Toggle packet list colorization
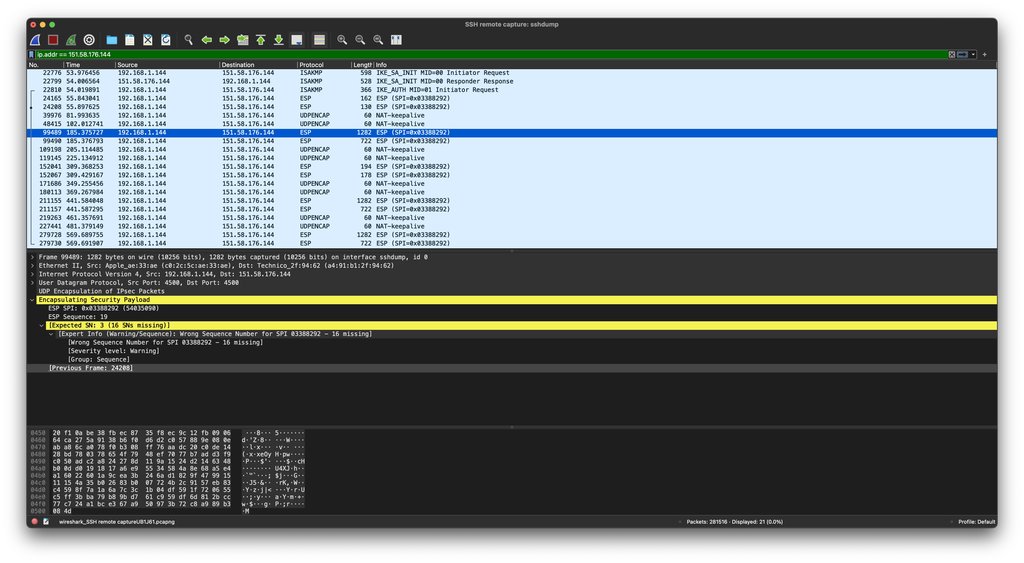This screenshot has width=1024, height=563. tap(319, 40)
